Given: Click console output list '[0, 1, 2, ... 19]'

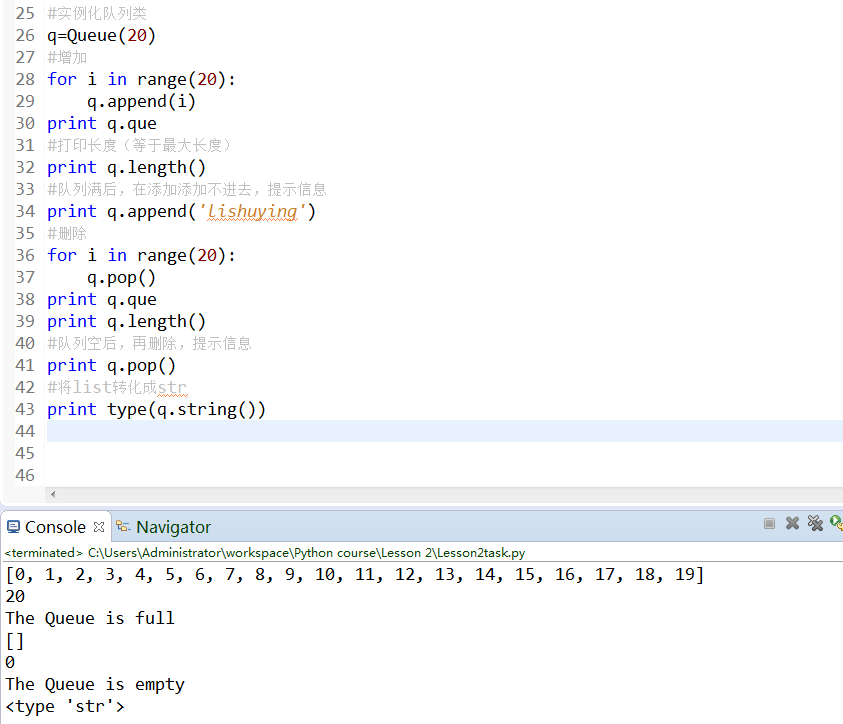Looking at the screenshot, I should point(355,575).
